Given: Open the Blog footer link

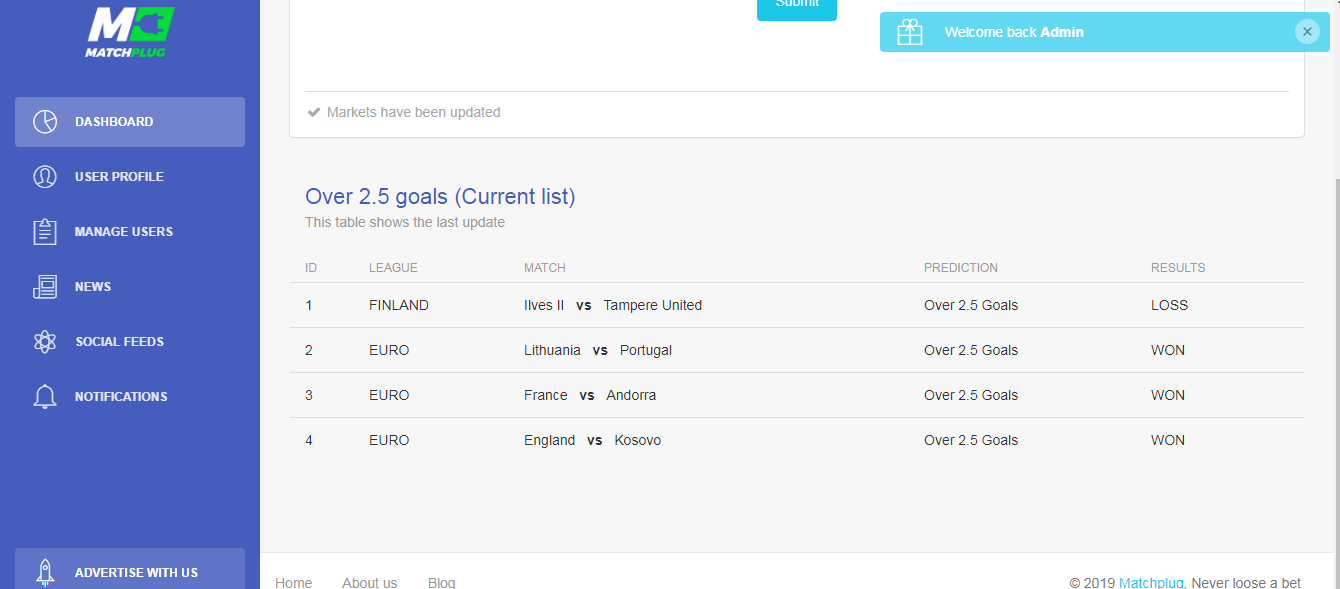Looking at the screenshot, I should tap(441, 582).
